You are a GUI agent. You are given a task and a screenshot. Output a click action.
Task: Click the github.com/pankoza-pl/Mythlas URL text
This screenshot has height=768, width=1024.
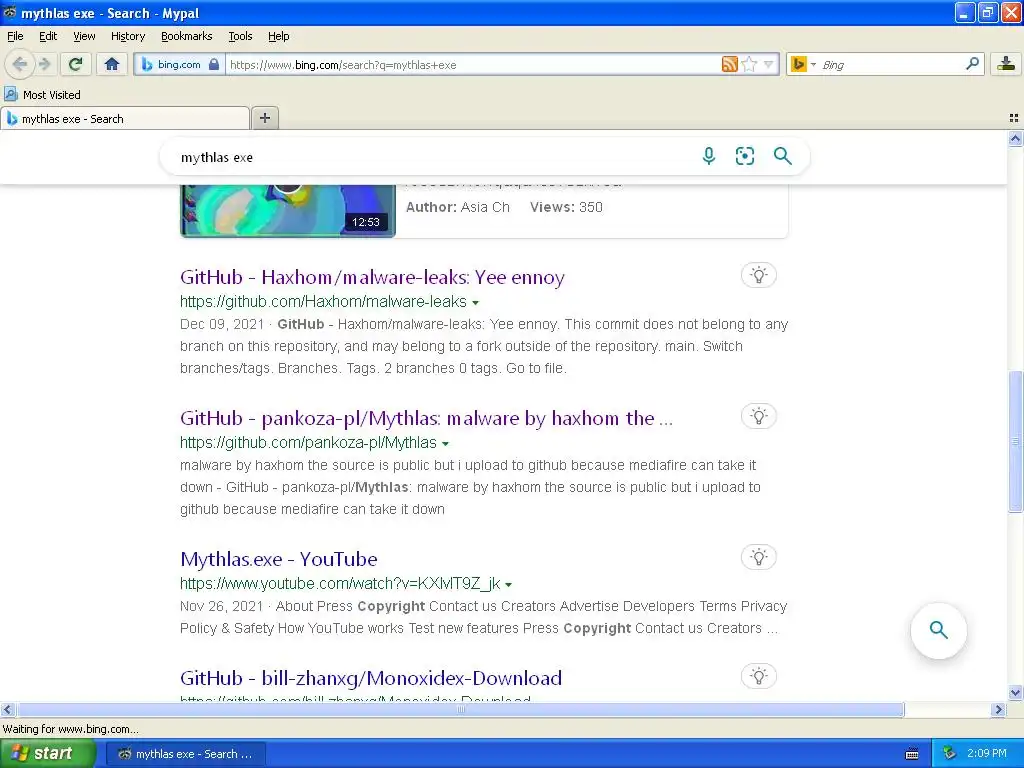pyautogui.click(x=308, y=442)
